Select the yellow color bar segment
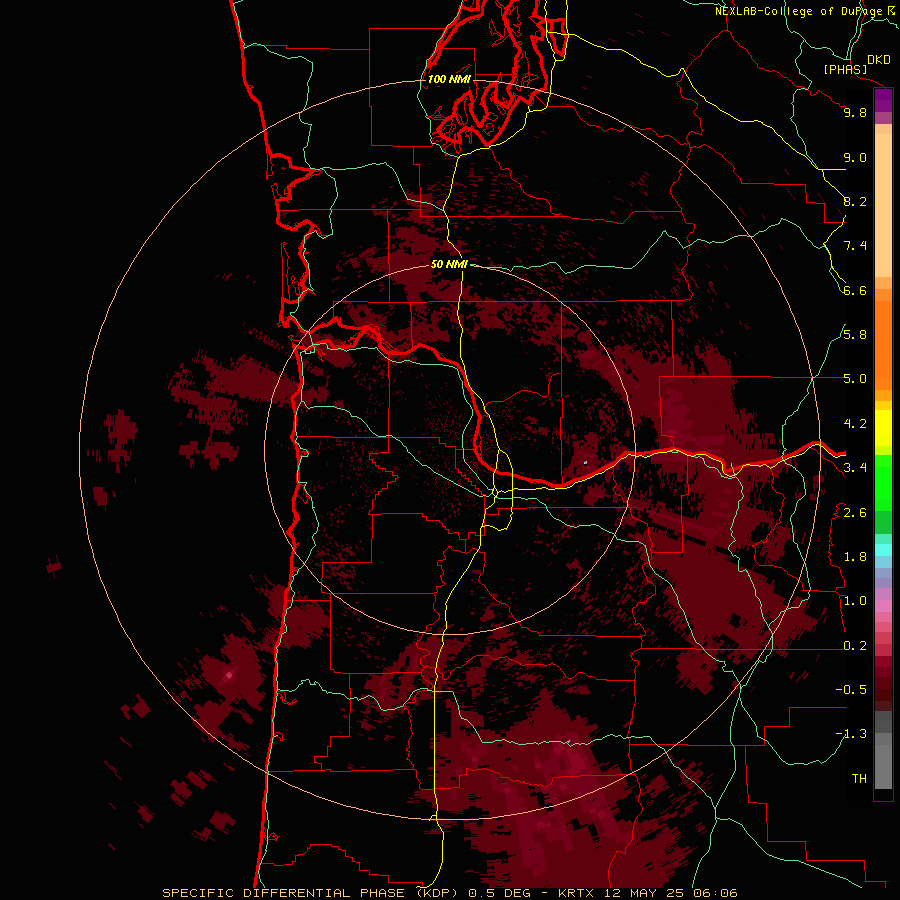This screenshot has height=900, width=900. coord(883,428)
